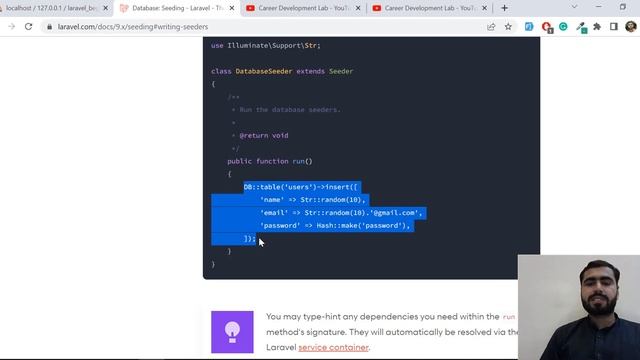Click the DB::table('users')->insert line
This screenshot has width=640, height=360.
[300, 187]
